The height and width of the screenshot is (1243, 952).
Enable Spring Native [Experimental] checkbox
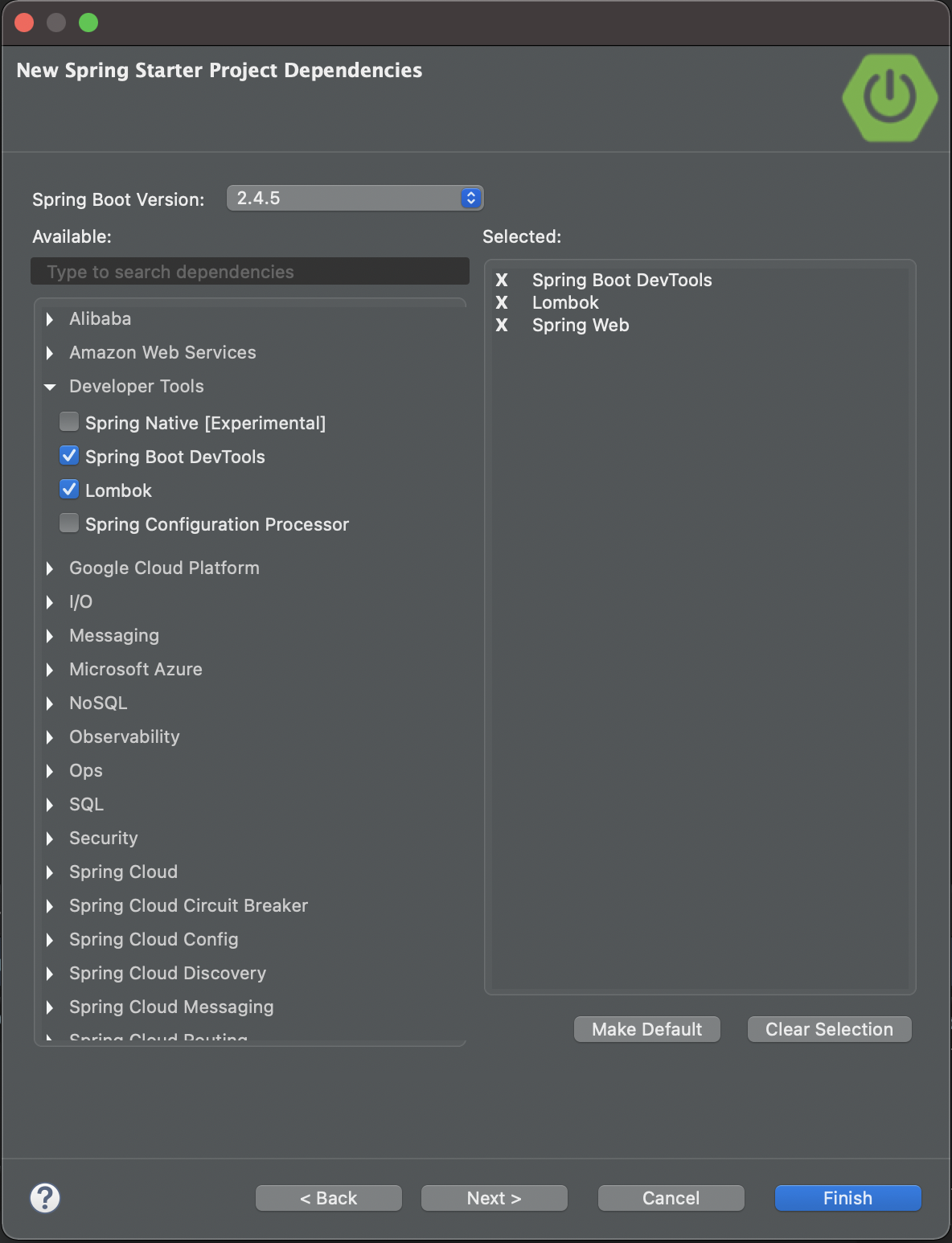tap(70, 422)
